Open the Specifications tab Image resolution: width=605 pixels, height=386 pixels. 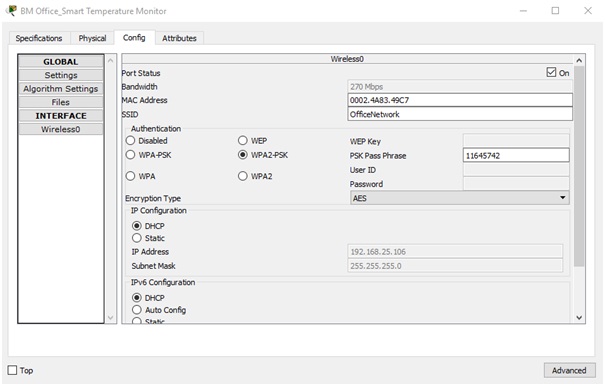39,38
